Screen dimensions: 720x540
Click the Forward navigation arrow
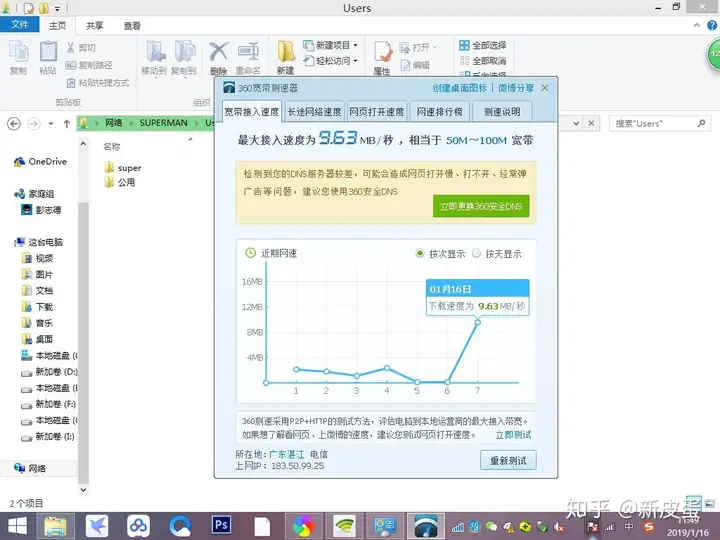(34, 124)
